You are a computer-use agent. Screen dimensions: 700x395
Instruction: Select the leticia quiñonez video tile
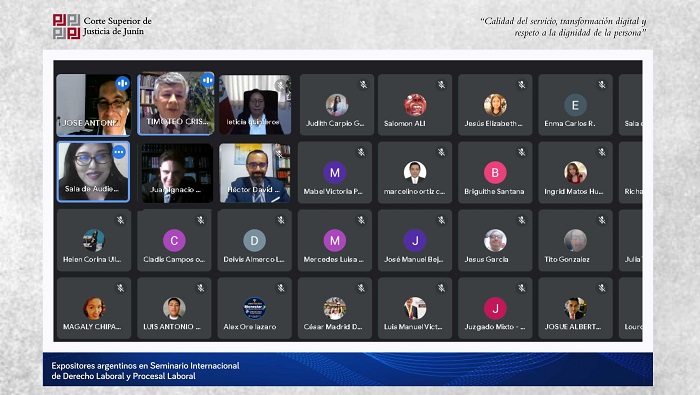pyautogui.click(x=255, y=105)
